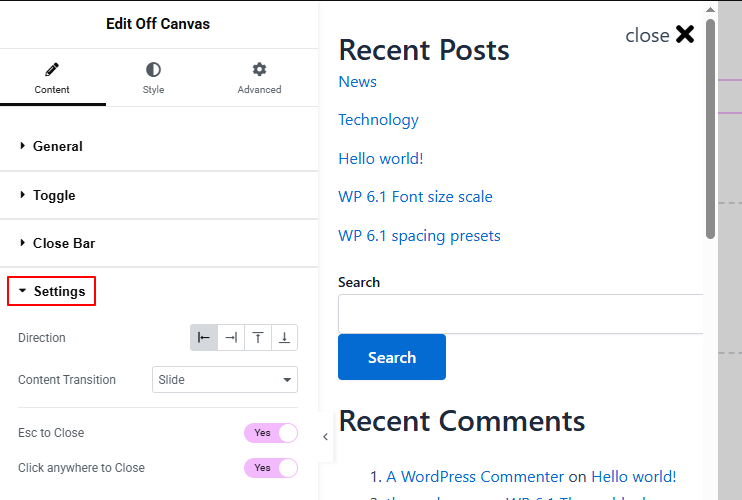The width and height of the screenshot is (742, 500).
Task: Click the gear icon for Advanced
Action: point(259,70)
